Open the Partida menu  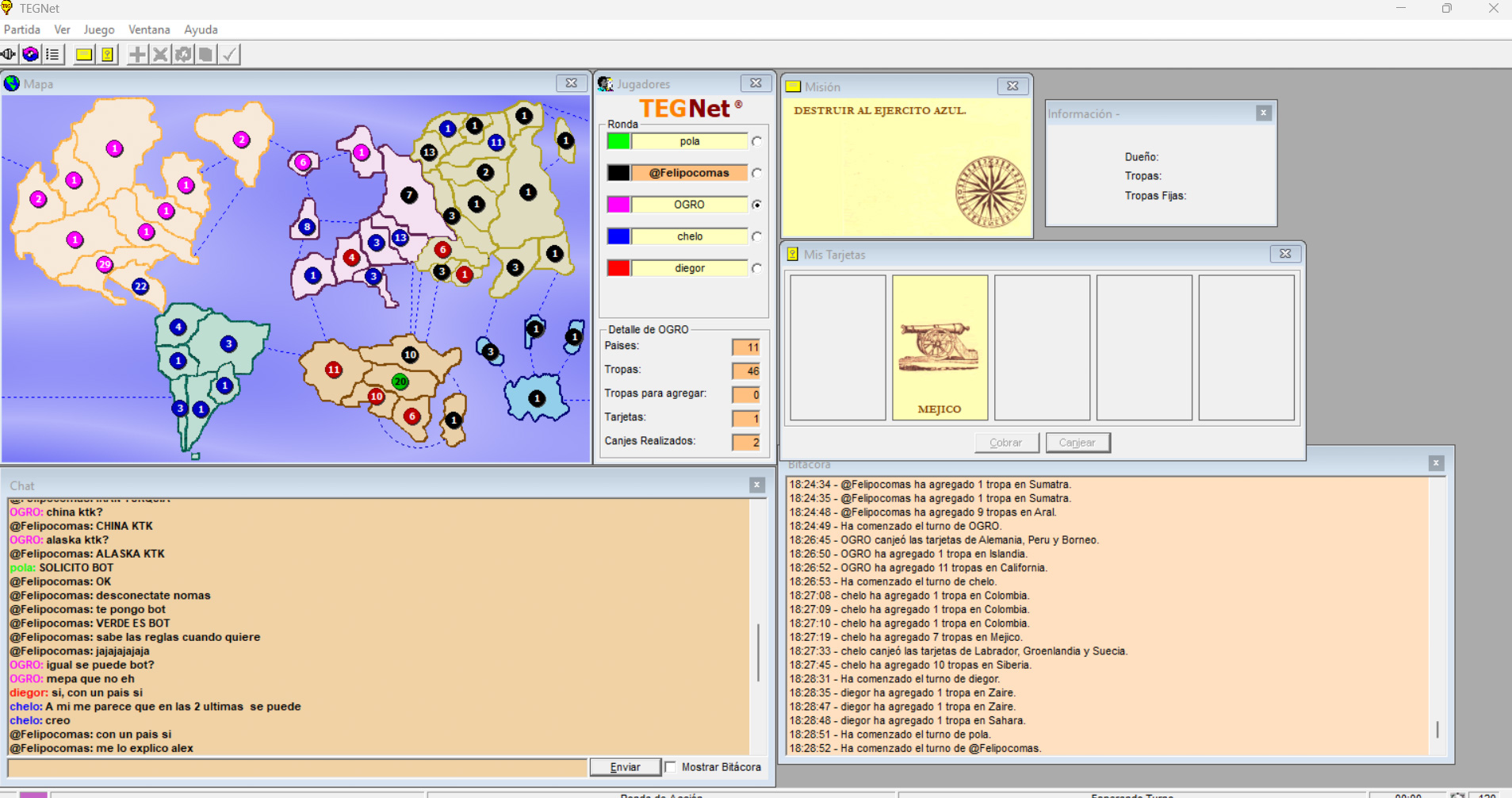[22, 29]
